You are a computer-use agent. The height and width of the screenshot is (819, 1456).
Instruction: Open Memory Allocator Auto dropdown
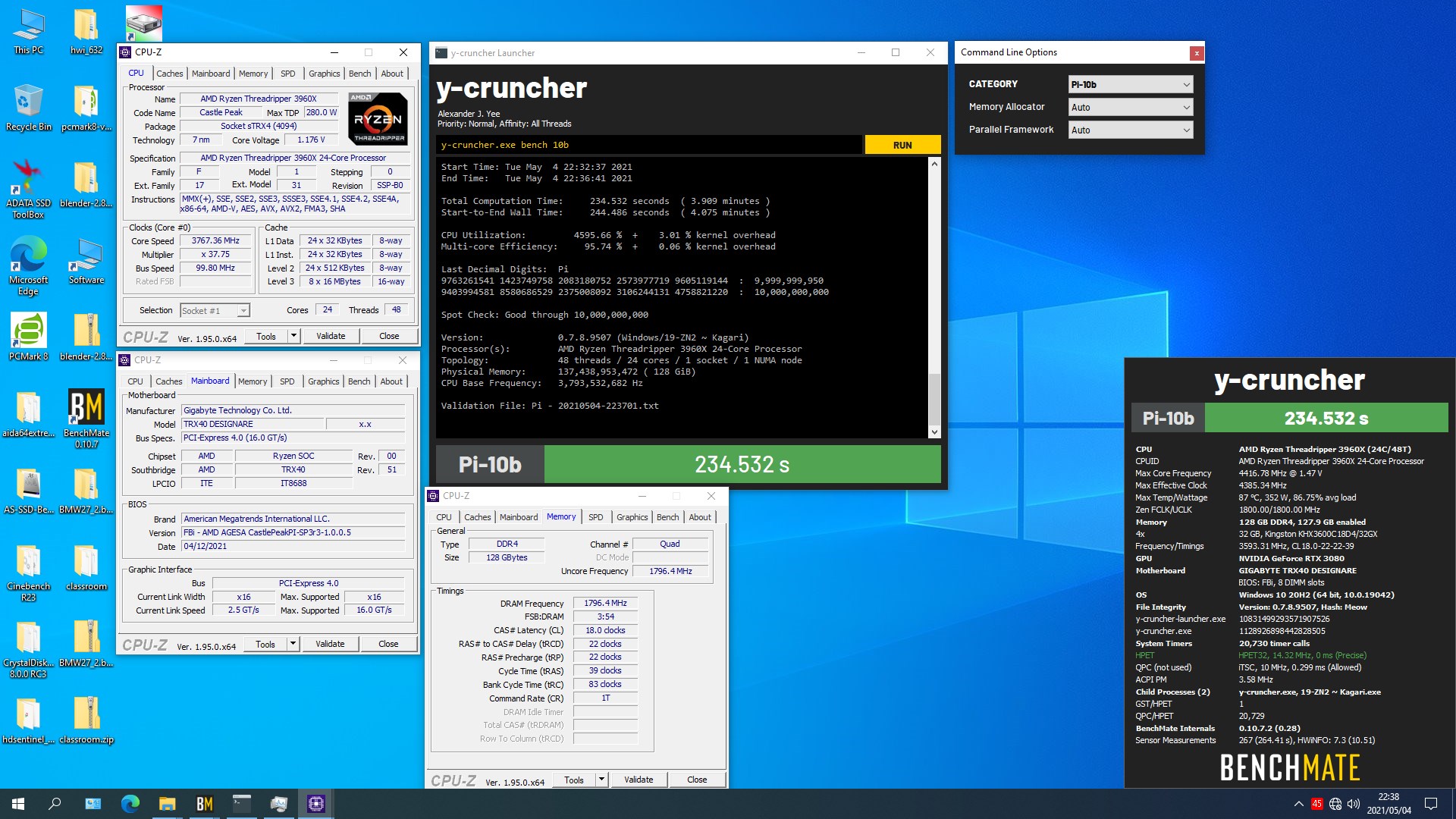point(1130,107)
